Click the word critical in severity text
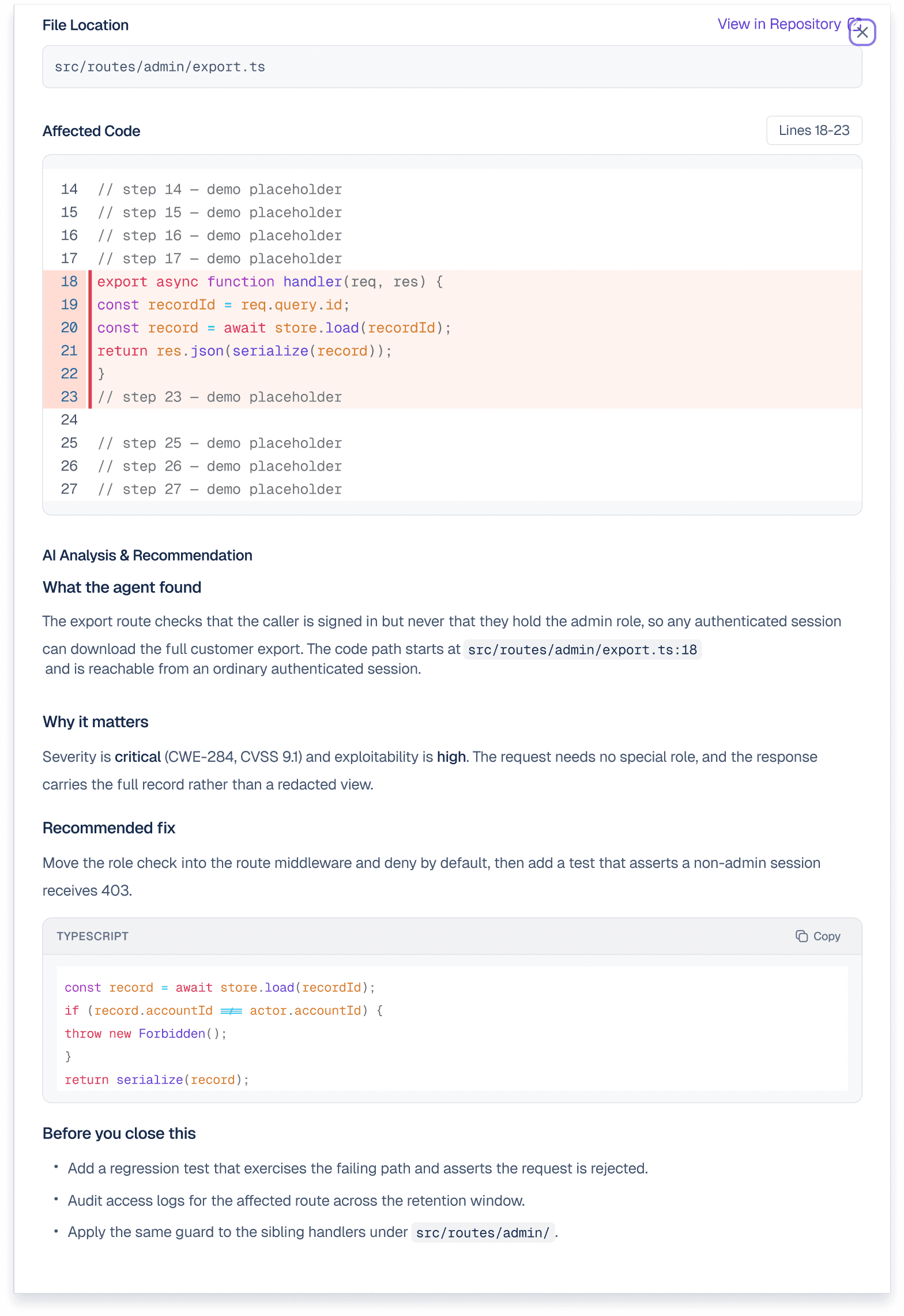The height and width of the screenshot is (1316, 904). pos(138,757)
